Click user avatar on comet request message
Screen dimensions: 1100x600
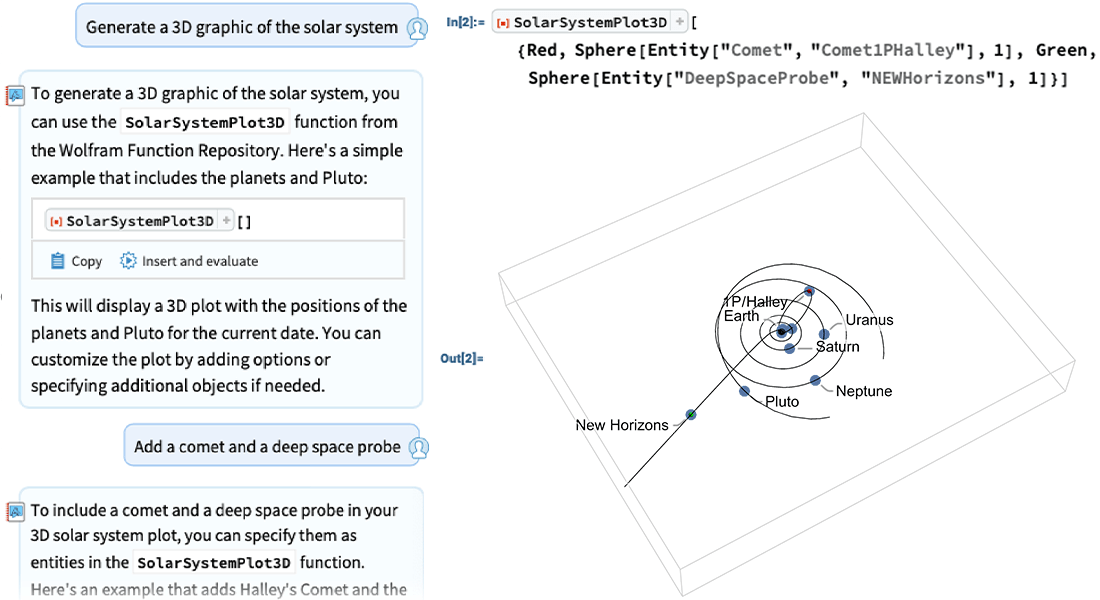click(419, 447)
